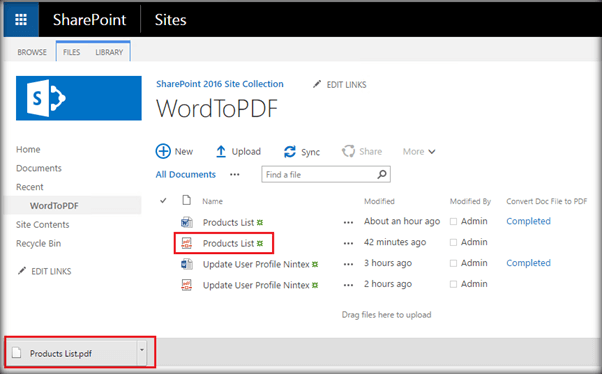Open the PDF Products List document name
This screenshot has height=374, width=602.
coord(228,243)
